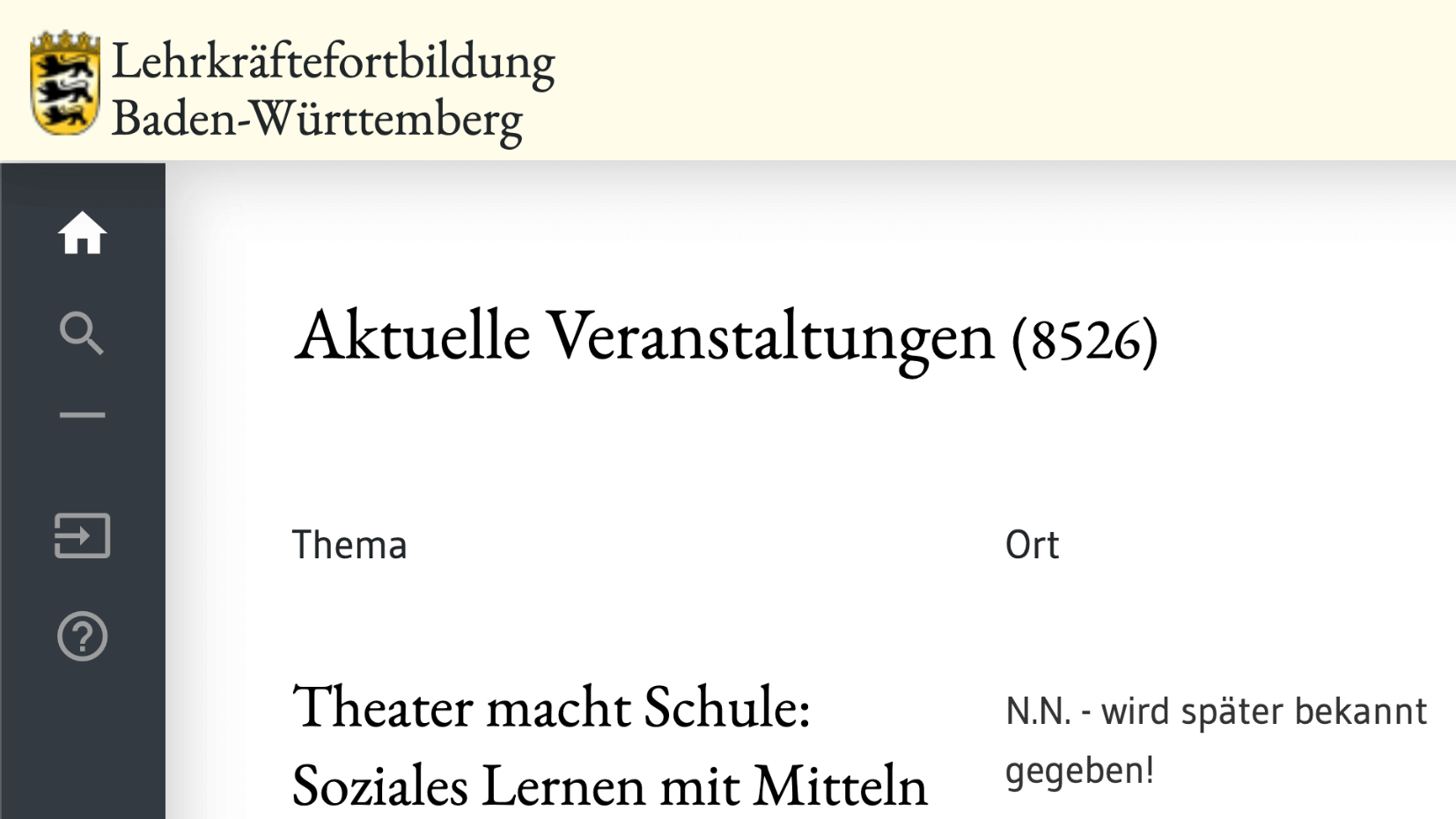This screenshot has width=1456, height=819.
Task: Click the word 'Veranstaltungen' in the heading
Action: pyautogui.click(x=770, y=336)
